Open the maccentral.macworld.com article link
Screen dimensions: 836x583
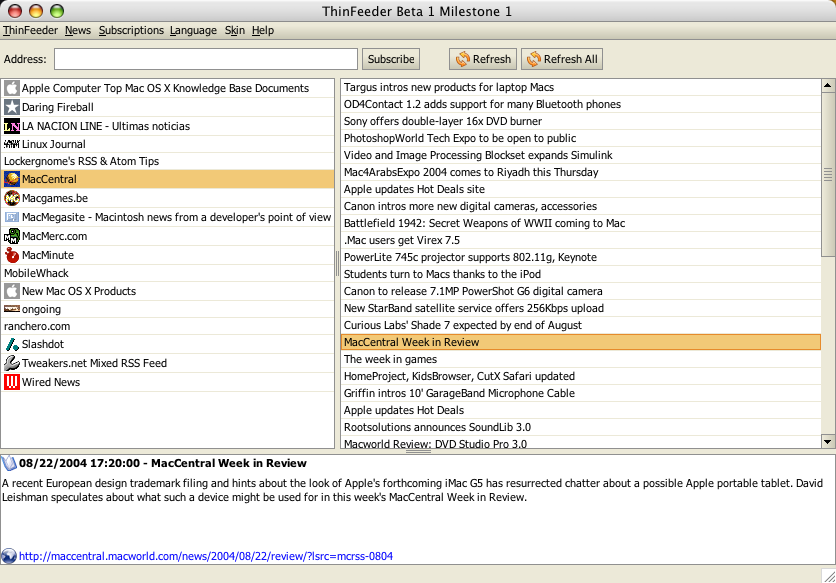(x=206, y=556)
